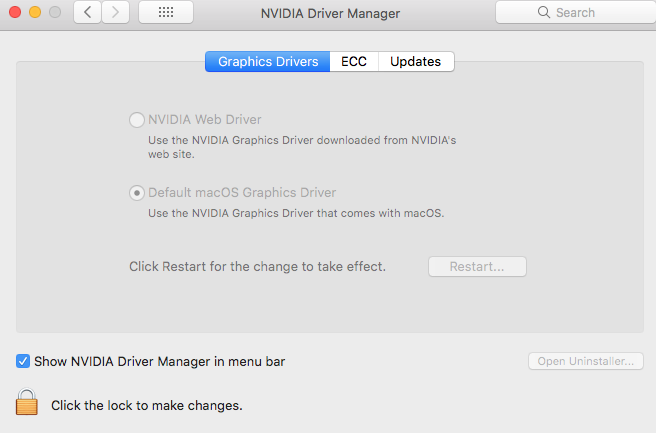This screenshot has width=656, height=433.
Task: Choose Default macOS Graphics Driver radio
Action: pos(136,193)
